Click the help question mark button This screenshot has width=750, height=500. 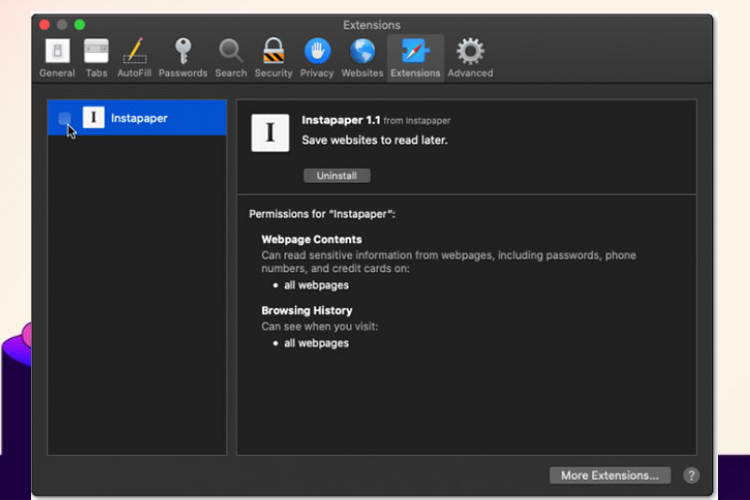point(691,475)
